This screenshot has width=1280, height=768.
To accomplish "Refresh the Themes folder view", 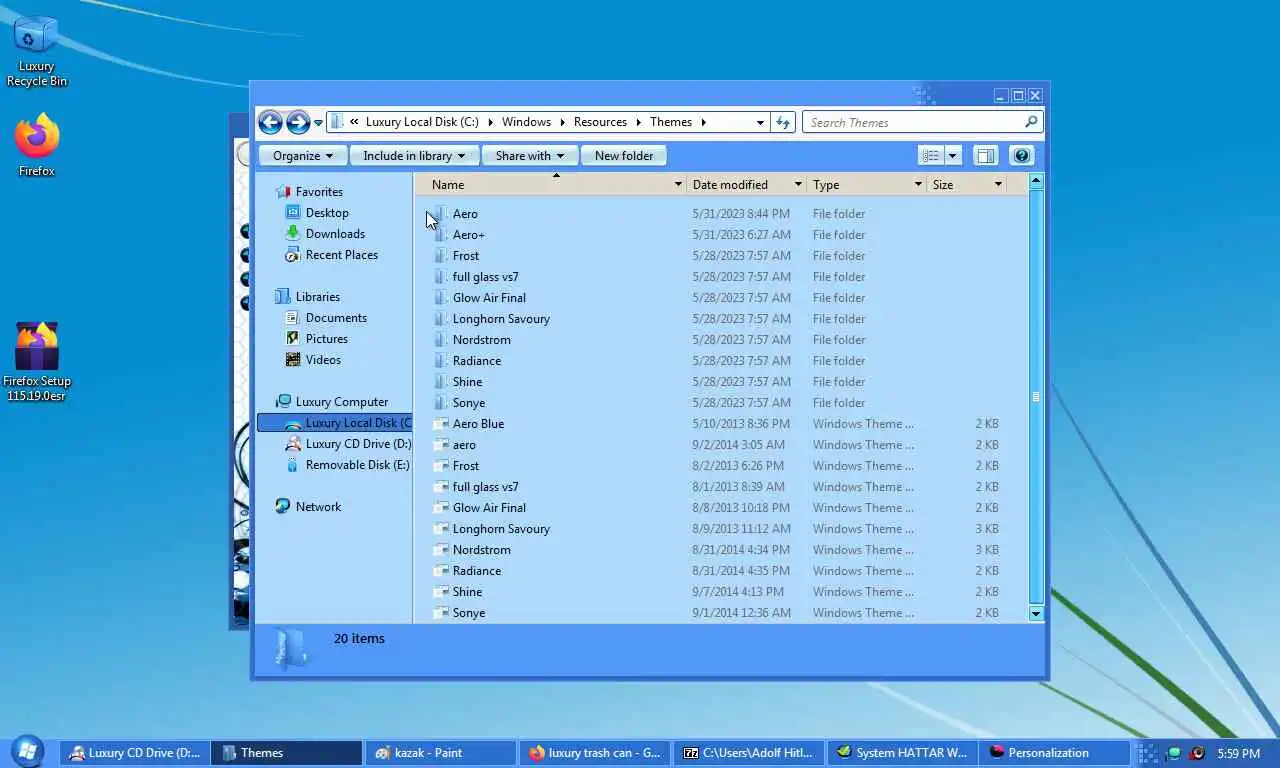I will [783, 122].
